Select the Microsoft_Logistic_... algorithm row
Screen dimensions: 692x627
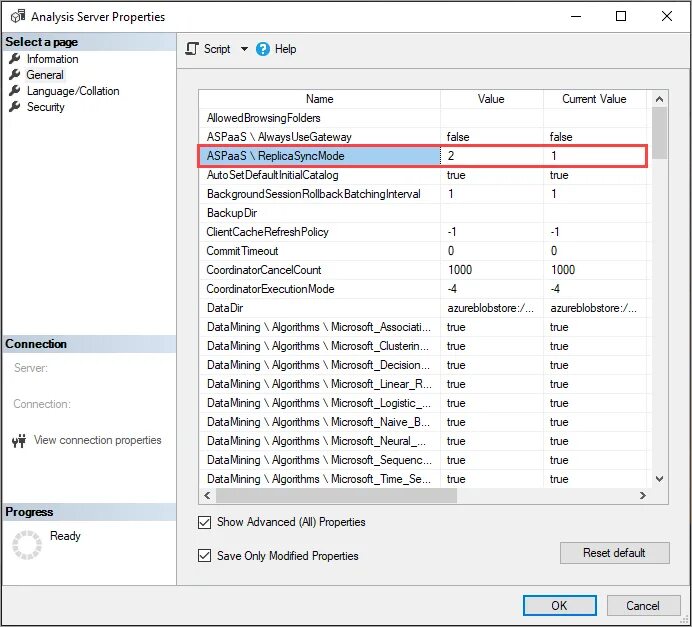pos(423,403)
